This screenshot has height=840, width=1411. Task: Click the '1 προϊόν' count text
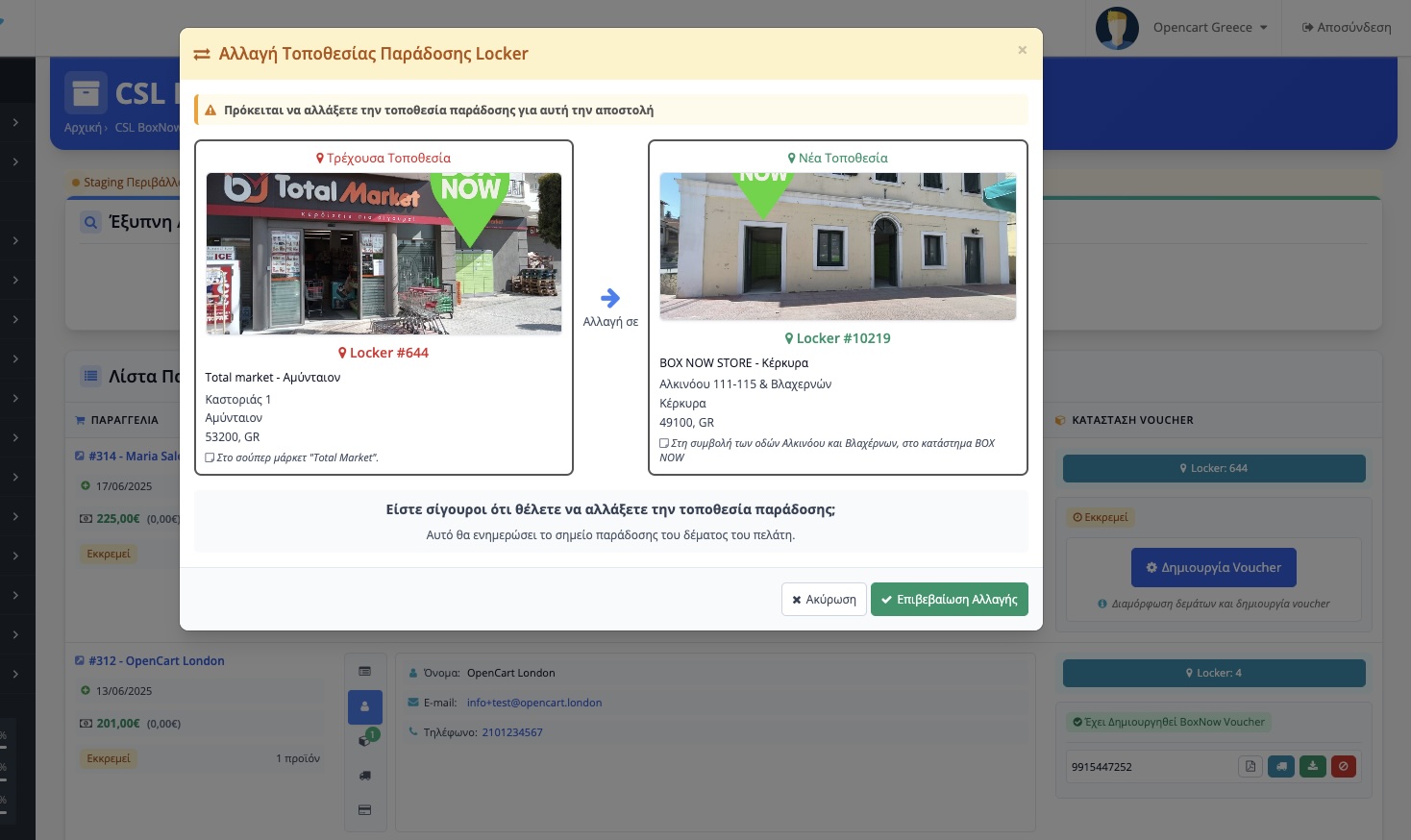point(298,758)
